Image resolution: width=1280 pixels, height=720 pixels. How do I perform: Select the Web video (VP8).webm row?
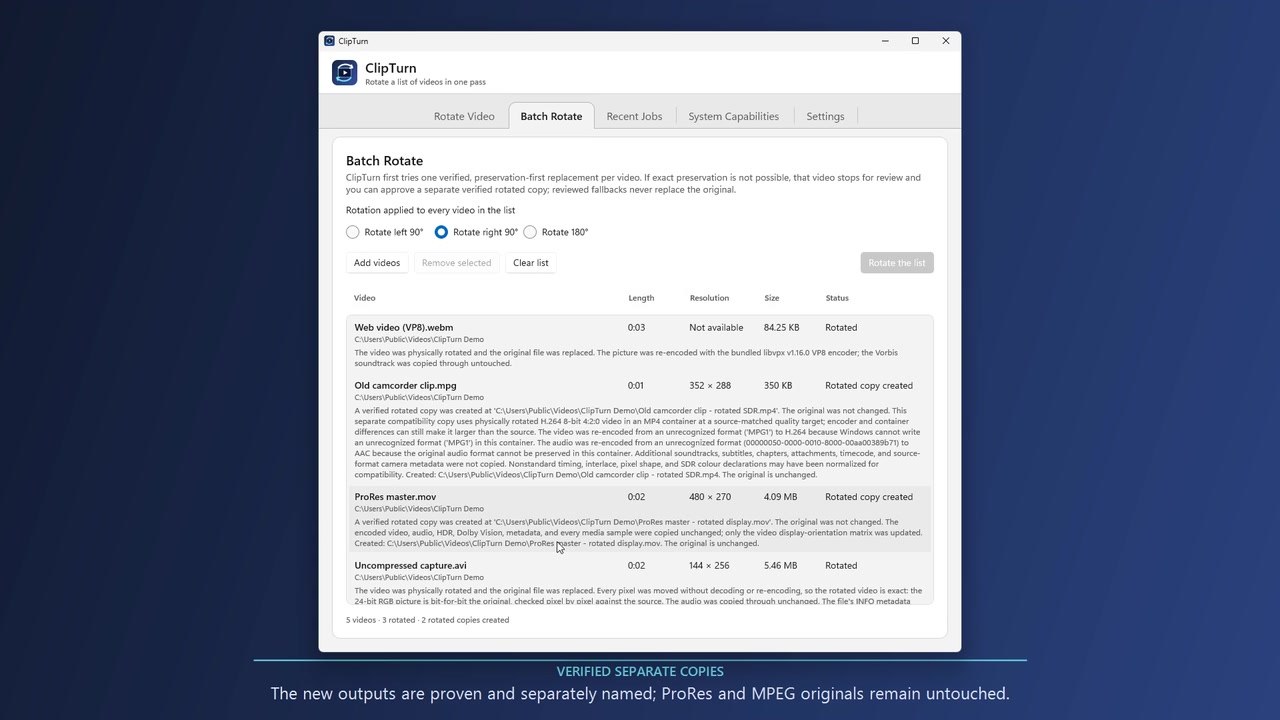coord(640,344)
